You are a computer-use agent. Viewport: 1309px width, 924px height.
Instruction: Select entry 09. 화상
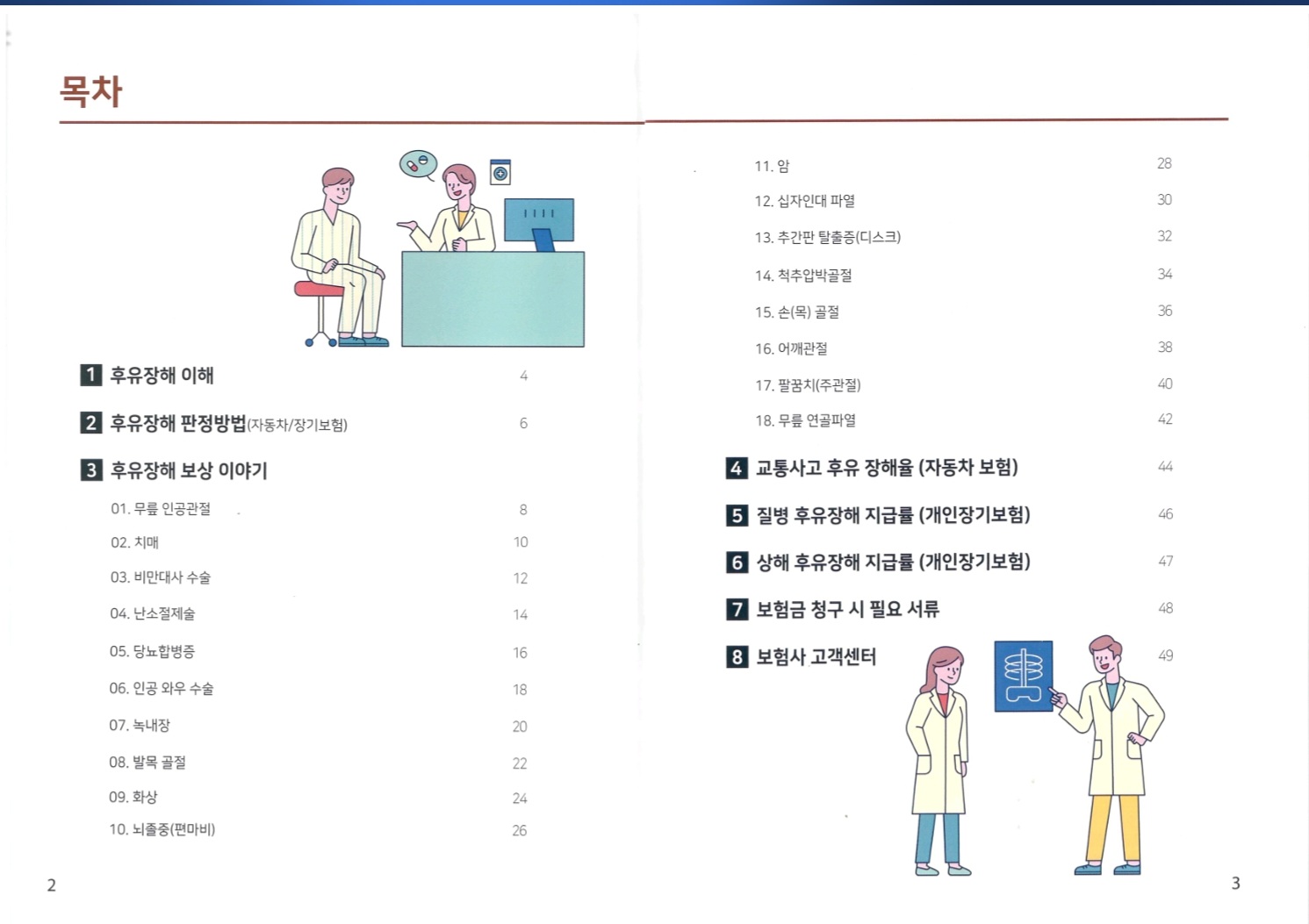(133, 797)
